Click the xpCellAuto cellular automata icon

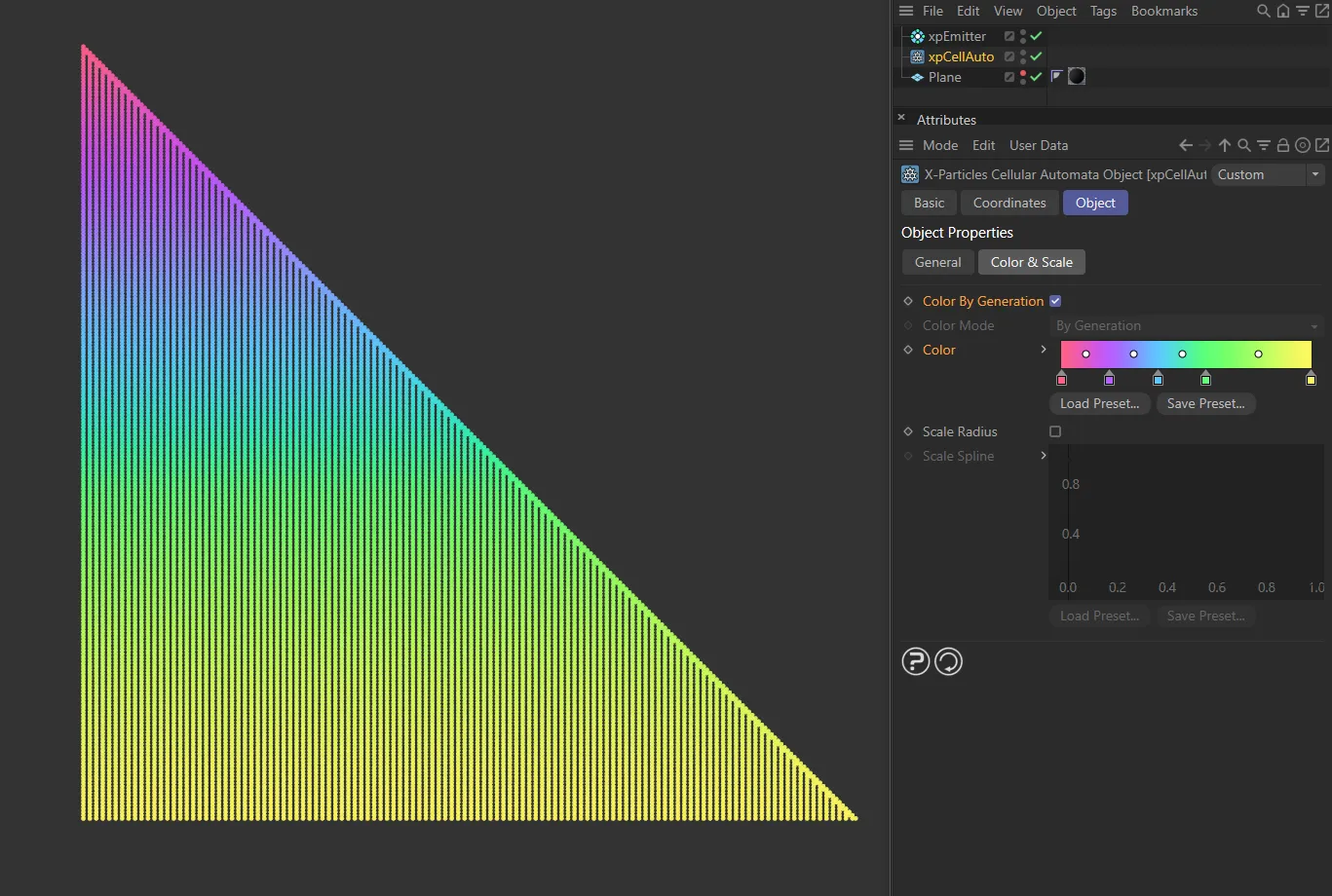pyautogui.click(x=916, y=56)
